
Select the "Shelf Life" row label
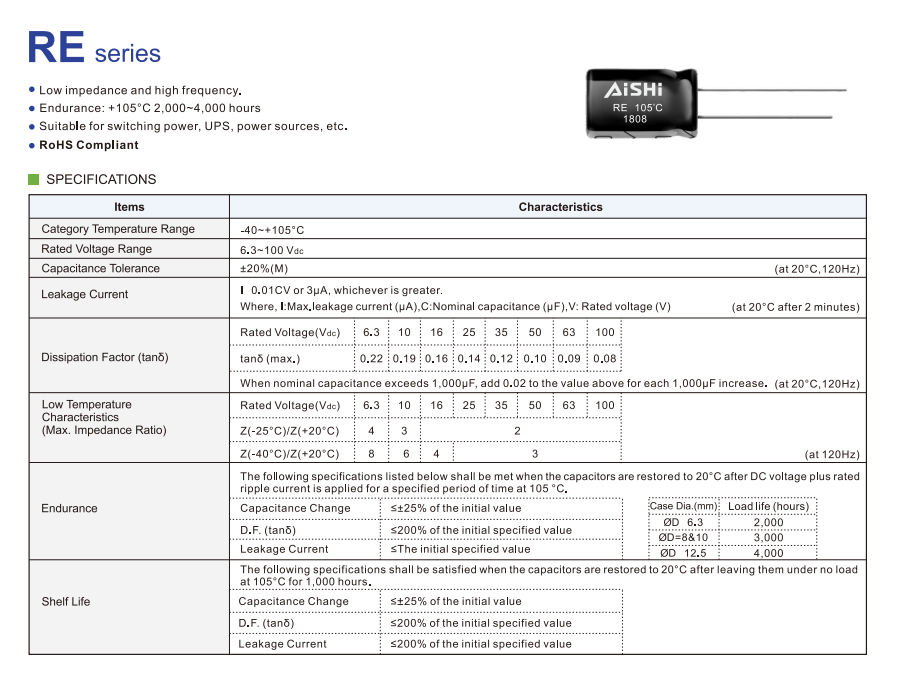pos(66,602)
